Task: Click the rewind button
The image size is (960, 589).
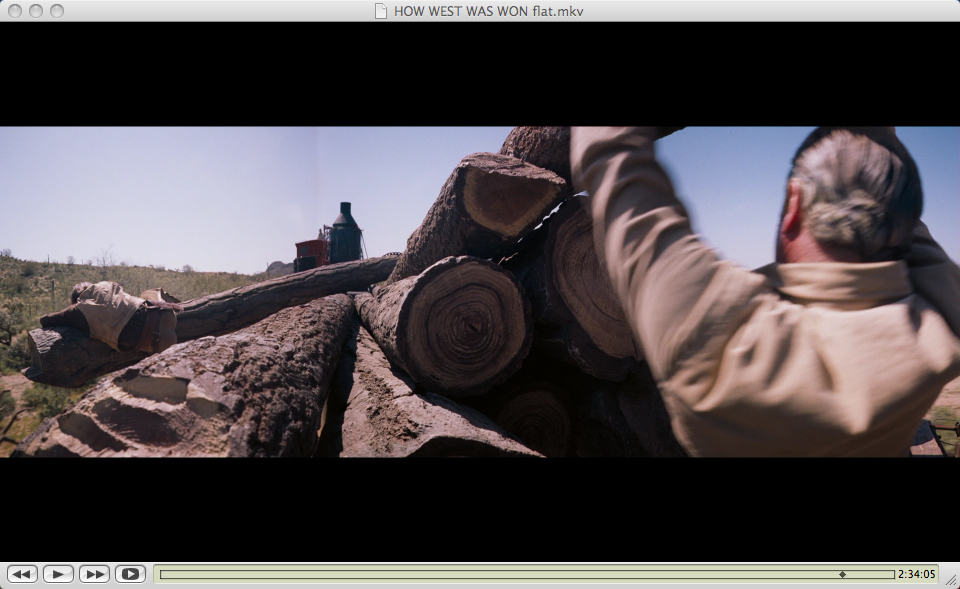Action: click(x=22, y=574)
